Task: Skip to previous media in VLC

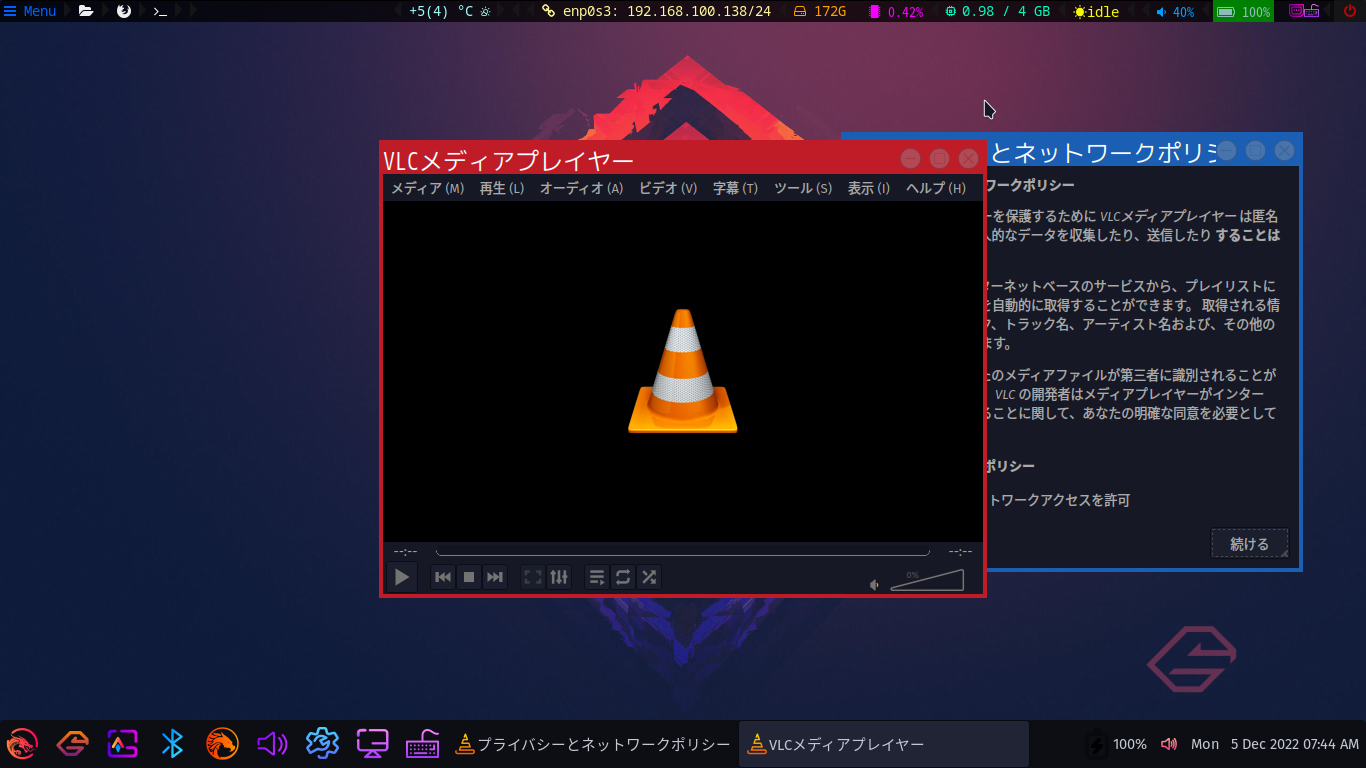Action: pyautogui.click(x=443, y=577)
